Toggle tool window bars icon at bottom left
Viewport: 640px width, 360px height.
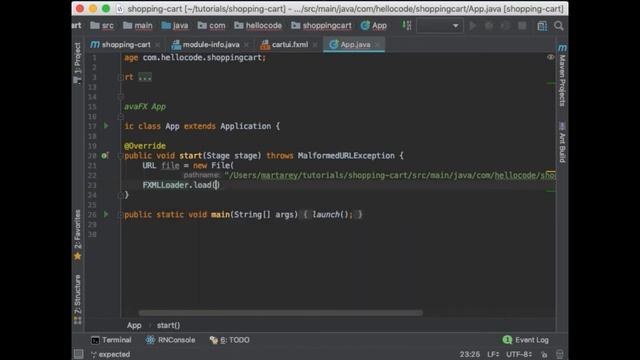point(78,354)
